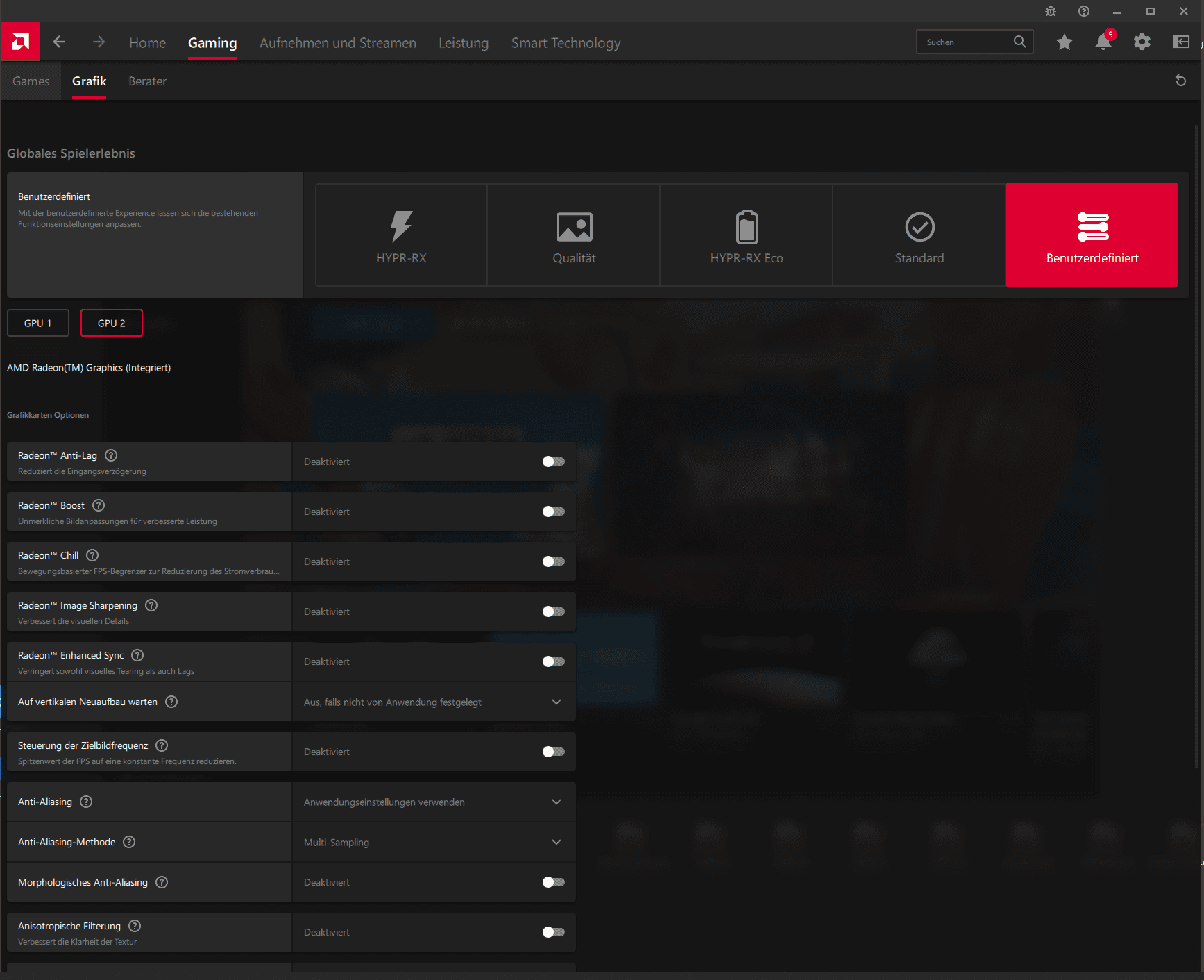Show help for Morphologisches Anti-Aliasing
This screenshot has width=1204, height=980.
click(162, 882)
